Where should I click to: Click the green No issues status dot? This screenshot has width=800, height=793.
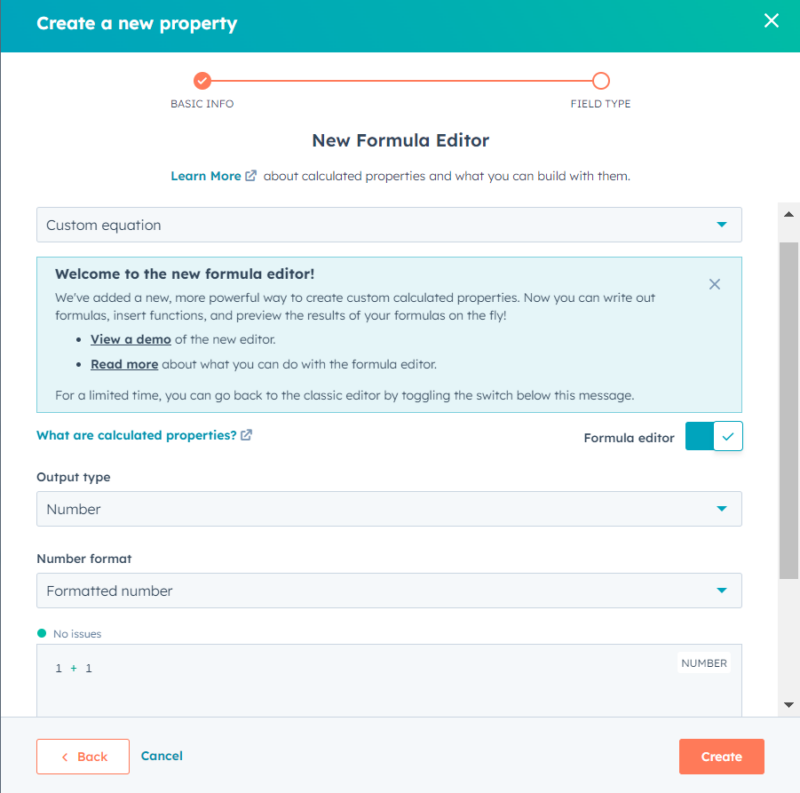click(x=42, y=633)
